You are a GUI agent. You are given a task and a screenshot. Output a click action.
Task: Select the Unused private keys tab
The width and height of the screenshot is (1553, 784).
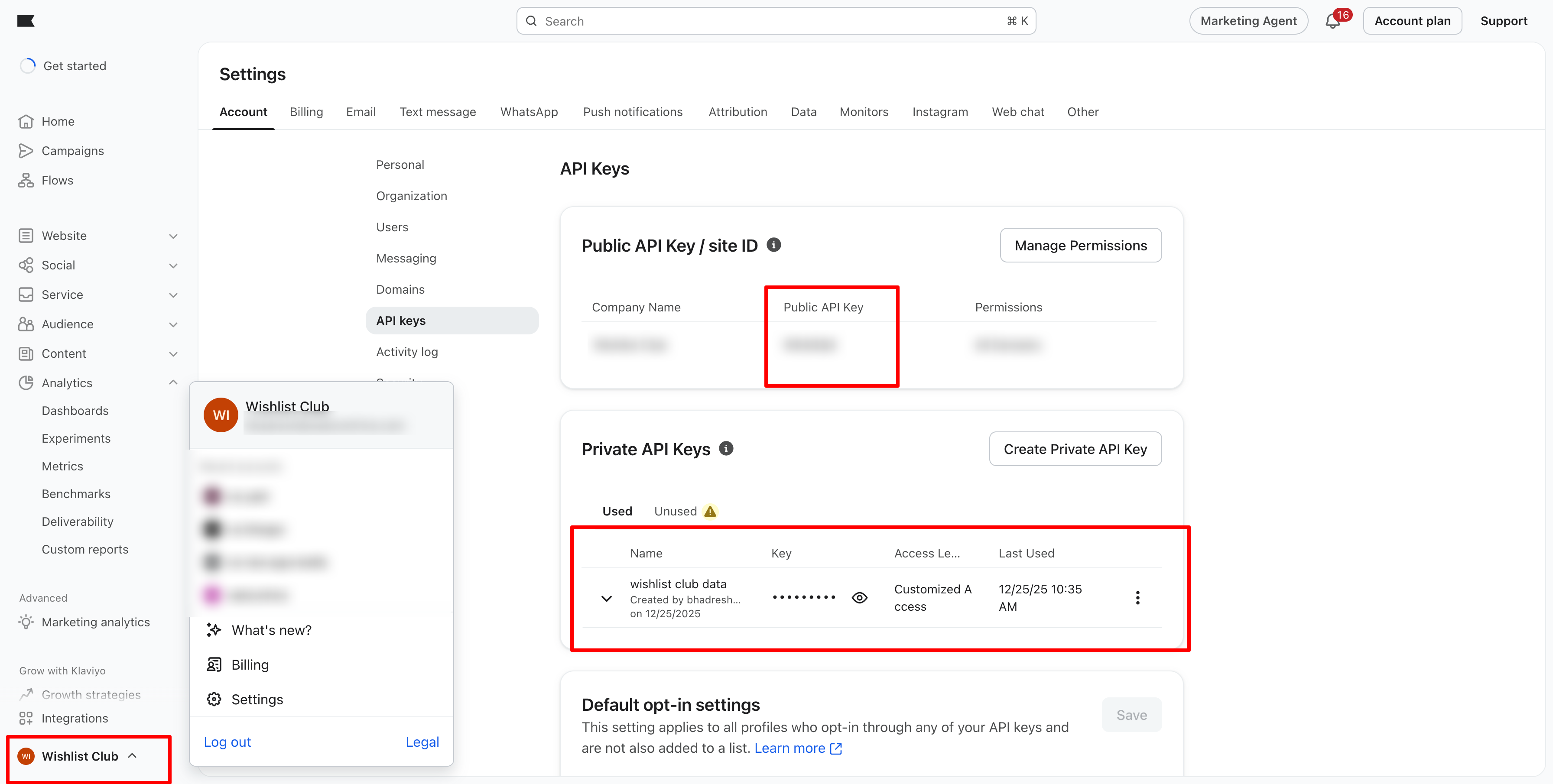[x=676, y=512]
